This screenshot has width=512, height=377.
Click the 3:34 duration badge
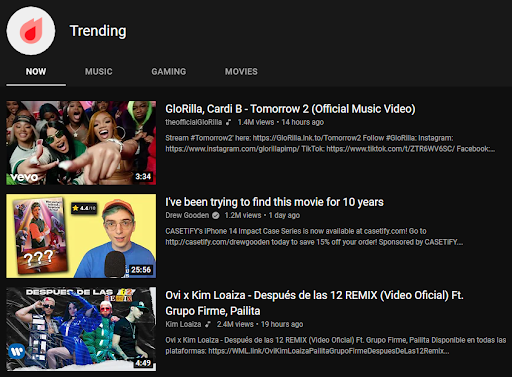pos(143,177)
